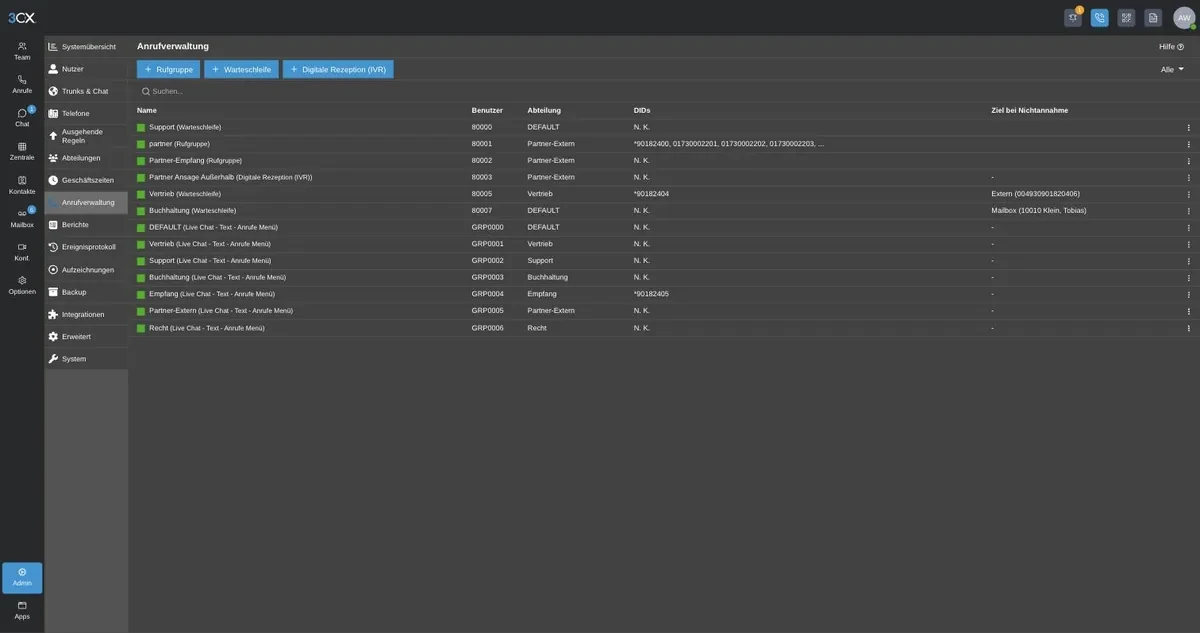Go to Anrufe in the left navigation

point(22,84)
